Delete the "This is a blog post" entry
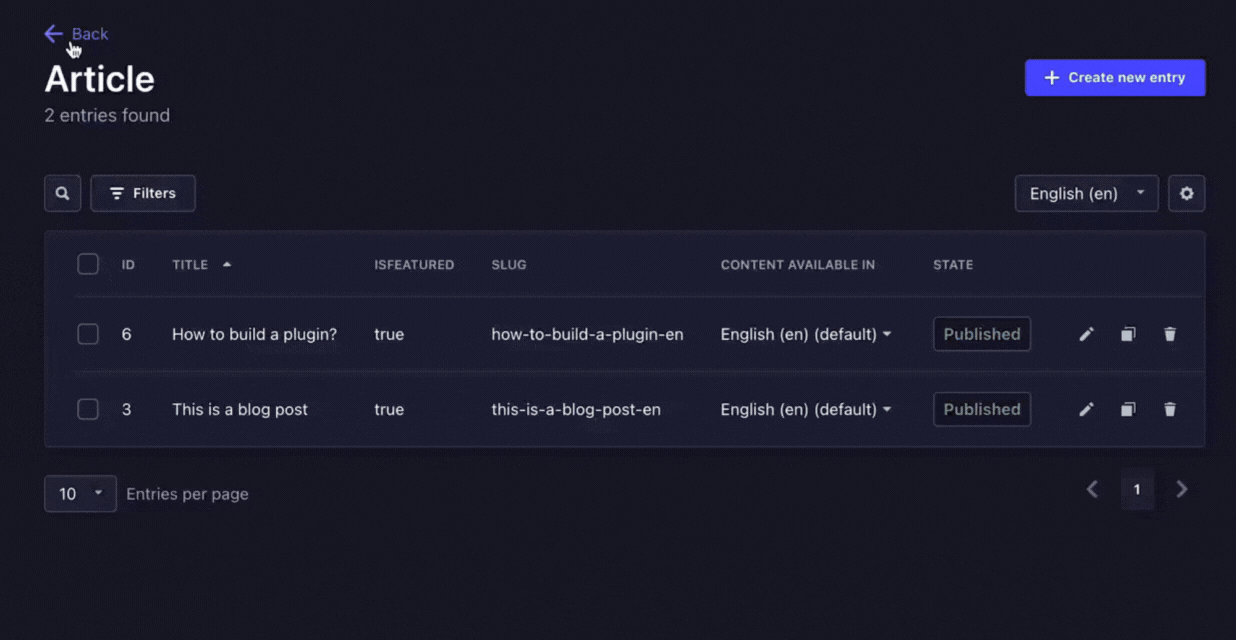The width and height of the screenshot is (1236, 640). pyautogui.click(x=1170, y=409)
